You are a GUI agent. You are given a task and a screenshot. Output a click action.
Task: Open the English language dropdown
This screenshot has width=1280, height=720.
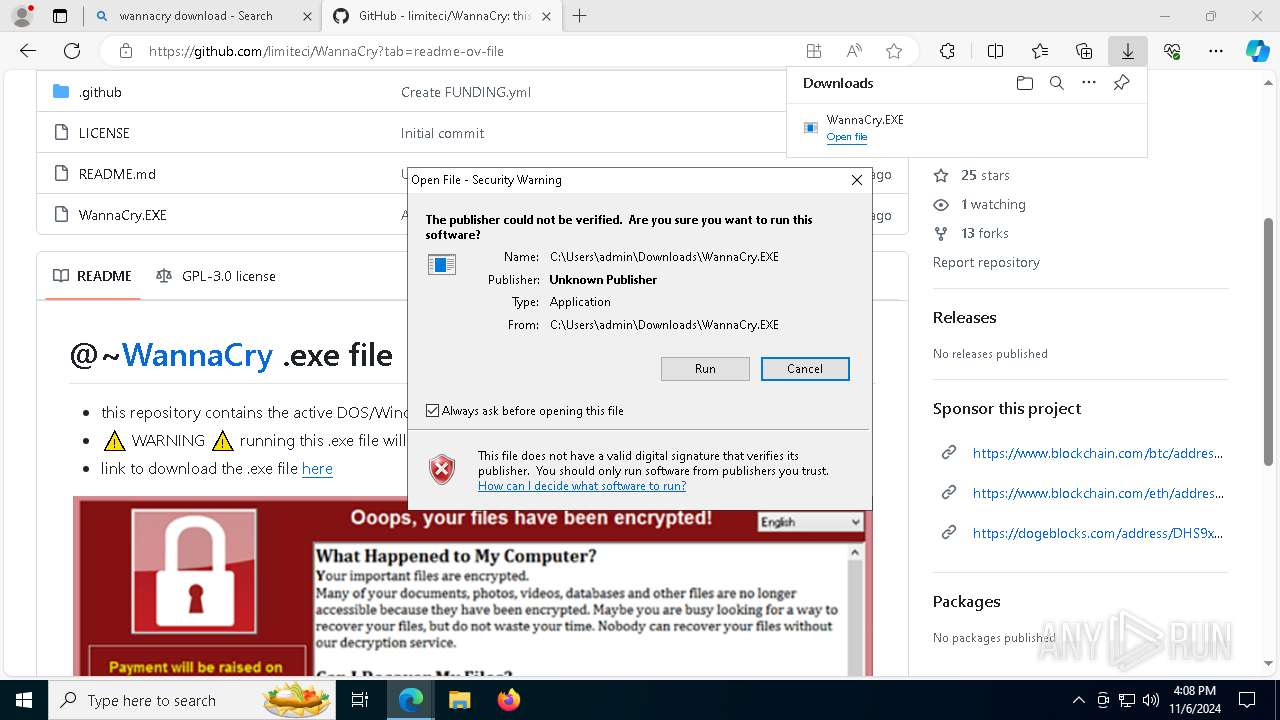810,522
